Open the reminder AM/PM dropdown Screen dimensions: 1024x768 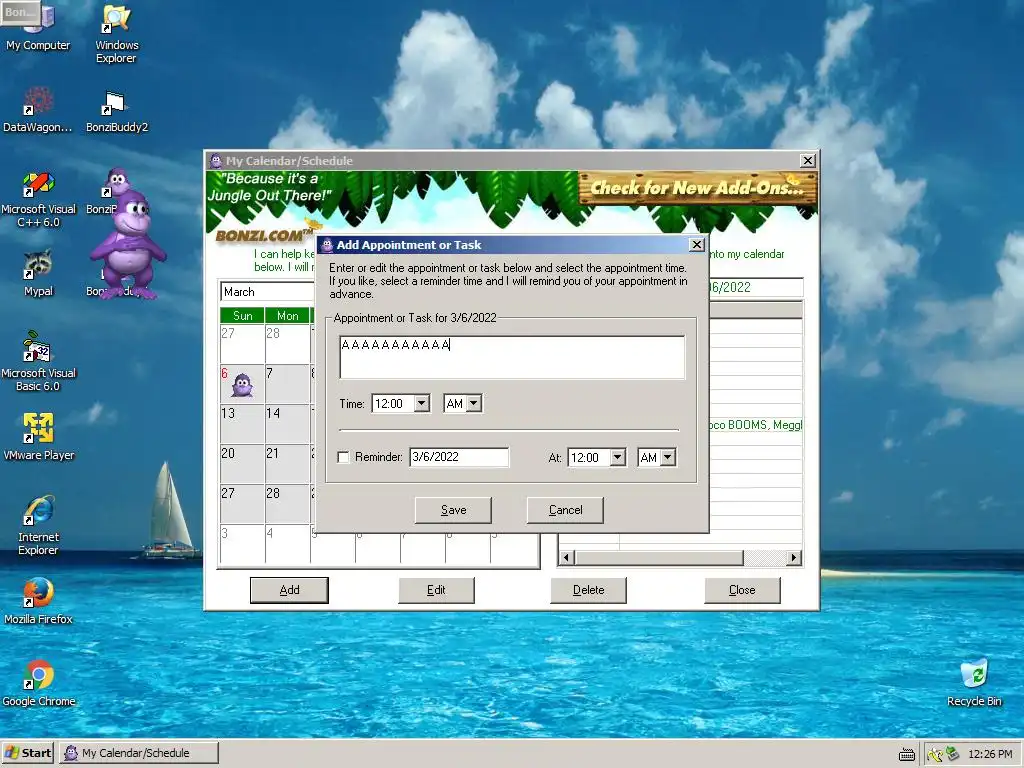[x=667, y=457]
